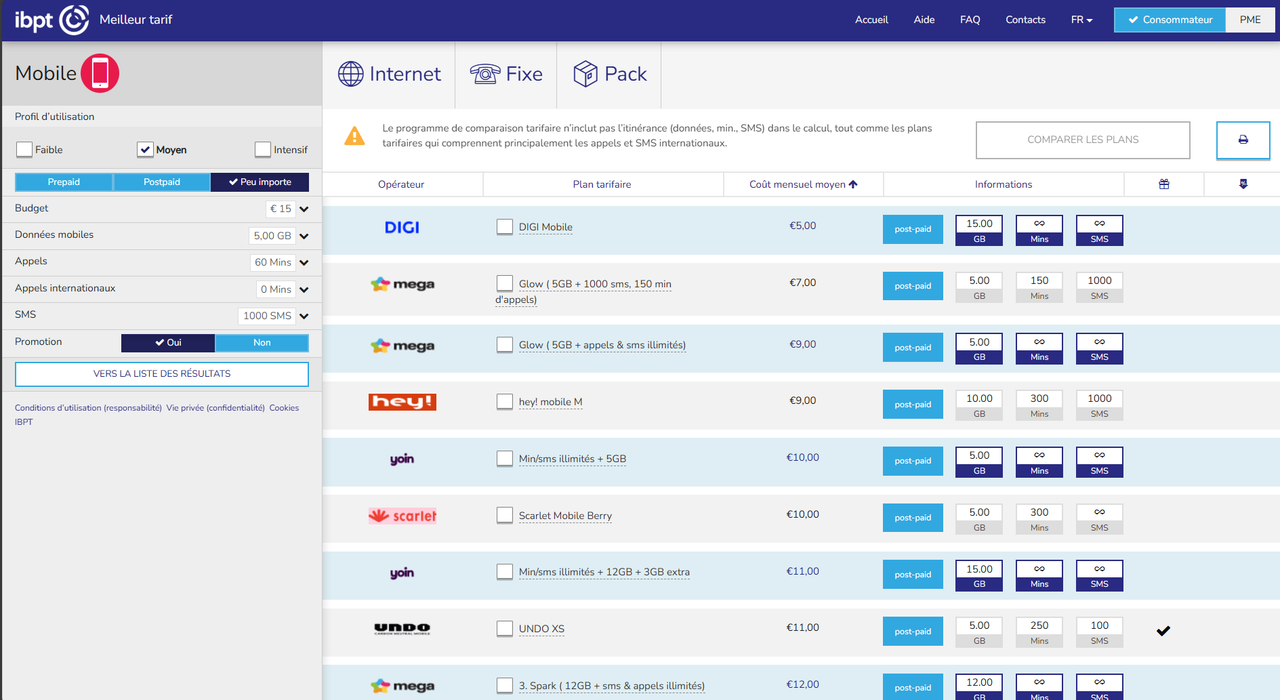Check the UNDO XS plan checkbox
This screenshot has width=1280, height=700.
[505, 629]
